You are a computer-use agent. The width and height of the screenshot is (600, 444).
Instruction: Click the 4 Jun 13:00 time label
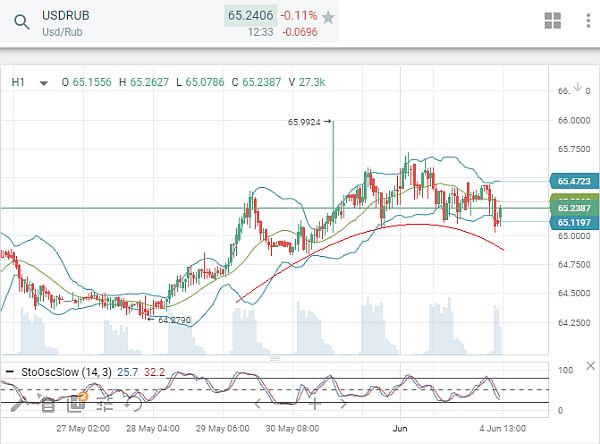point(502,428)
